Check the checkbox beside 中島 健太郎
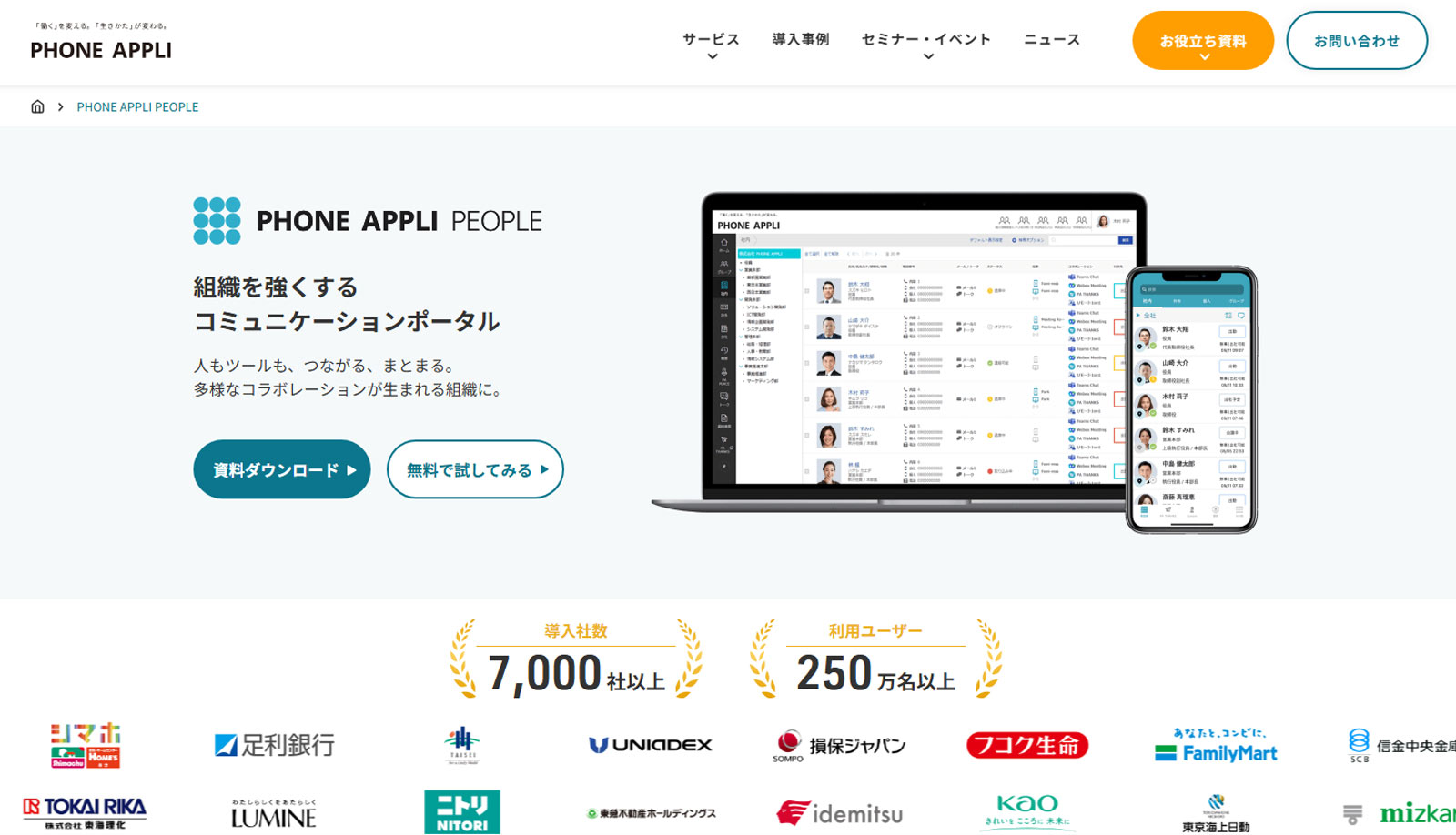This screenshot has width=1456, height=835. pyautogui.click(x=805, y=365)
